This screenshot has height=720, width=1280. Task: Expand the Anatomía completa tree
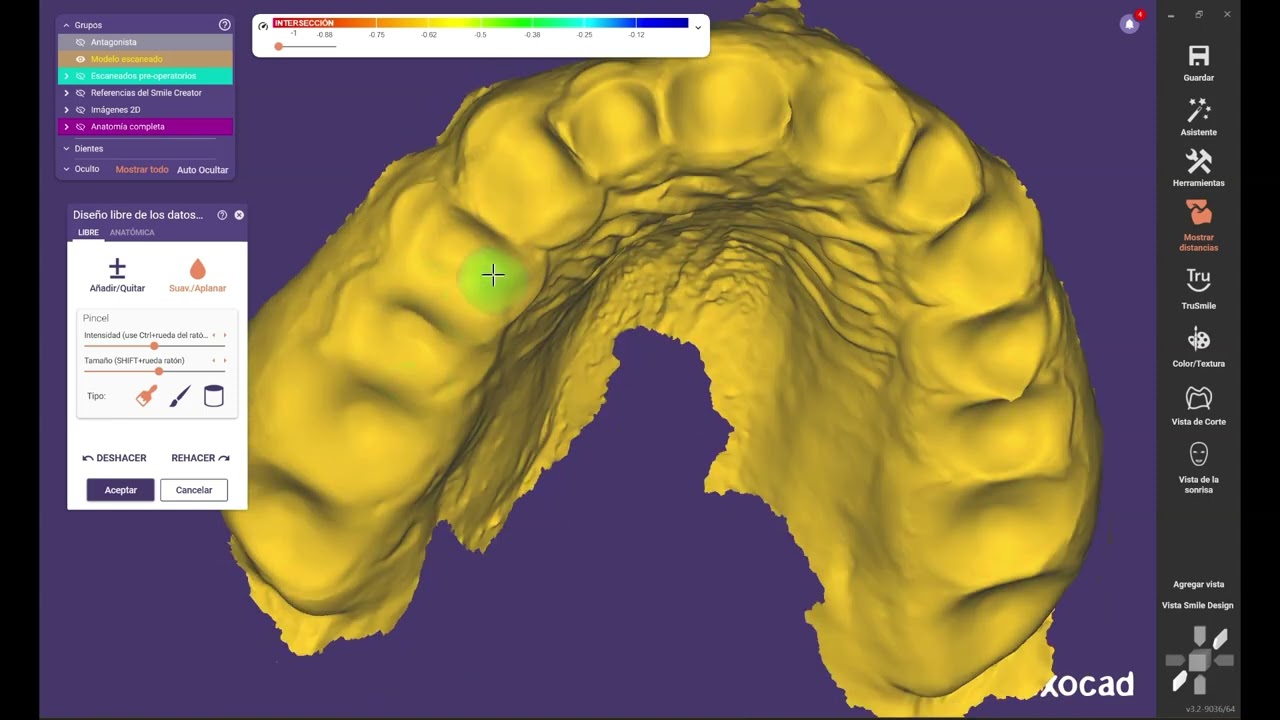pos(66,127)
